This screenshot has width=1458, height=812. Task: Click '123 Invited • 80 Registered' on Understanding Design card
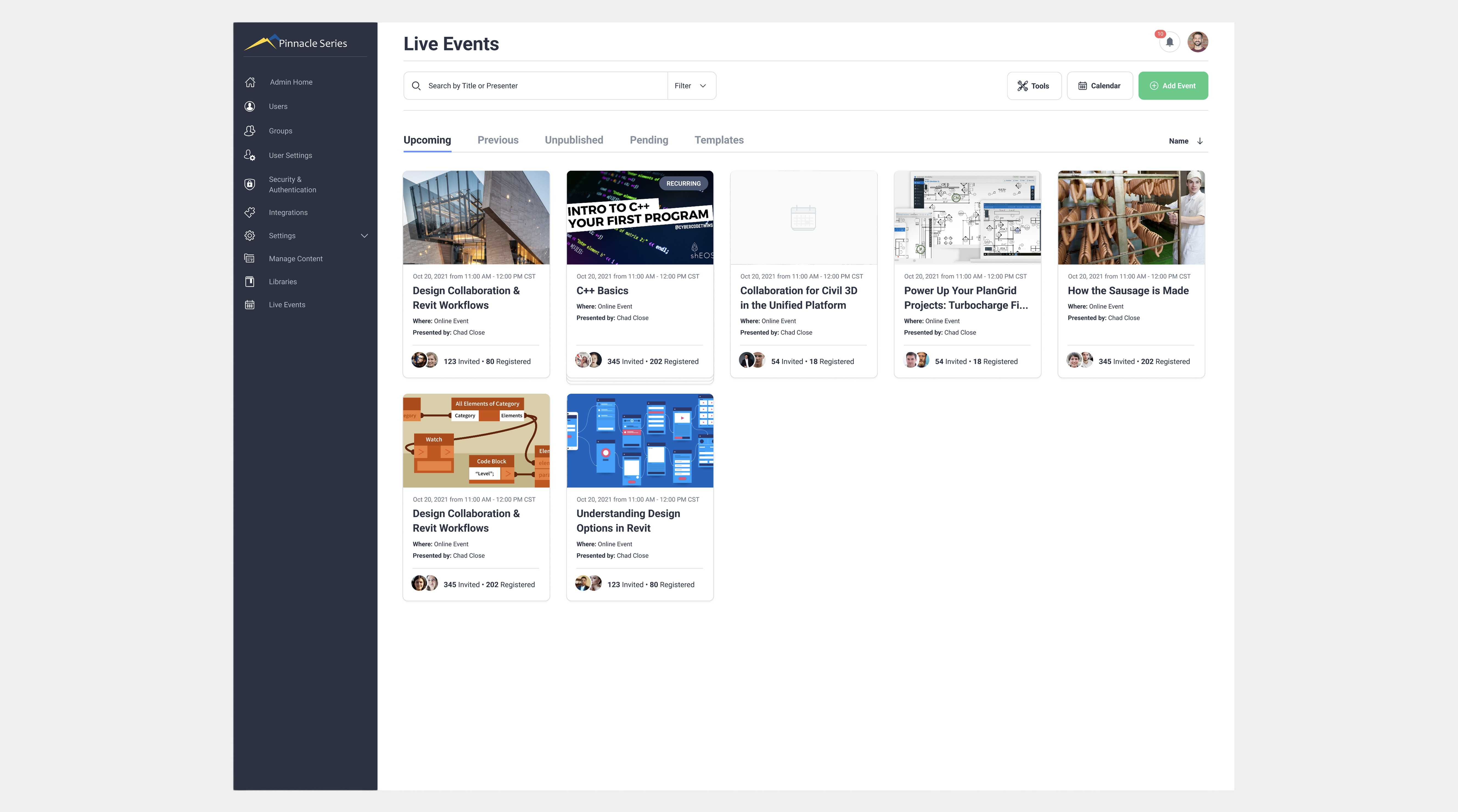click(x=651, y=585)
